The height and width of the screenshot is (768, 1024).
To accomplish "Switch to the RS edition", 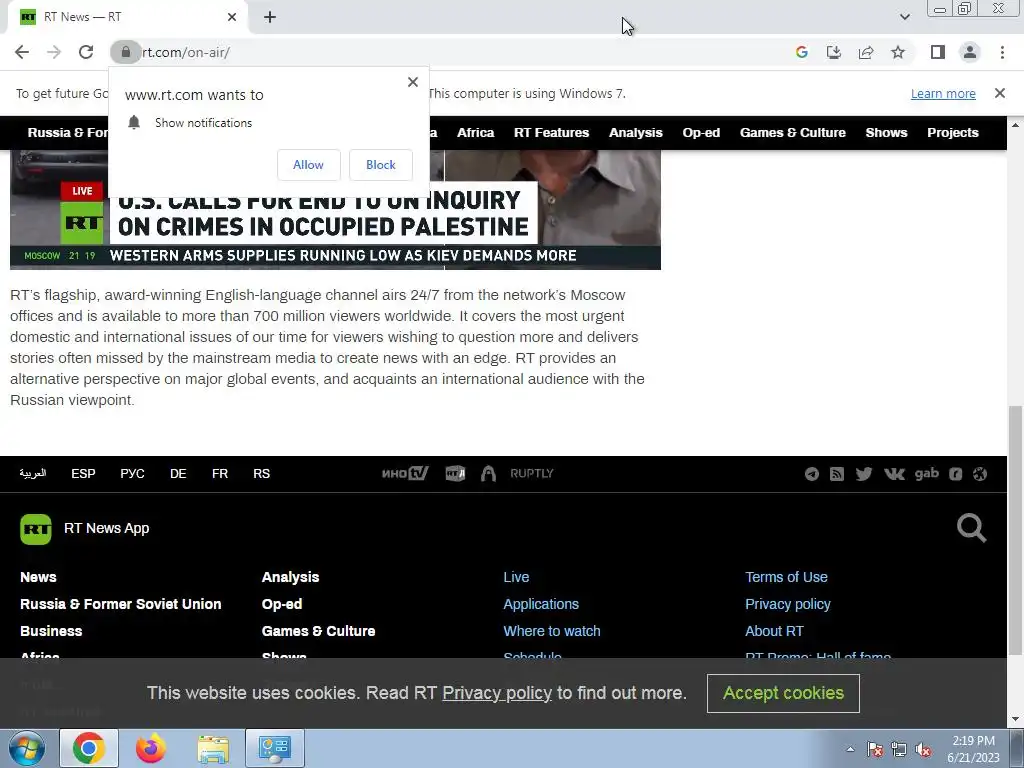I will [x=261, y=473].
